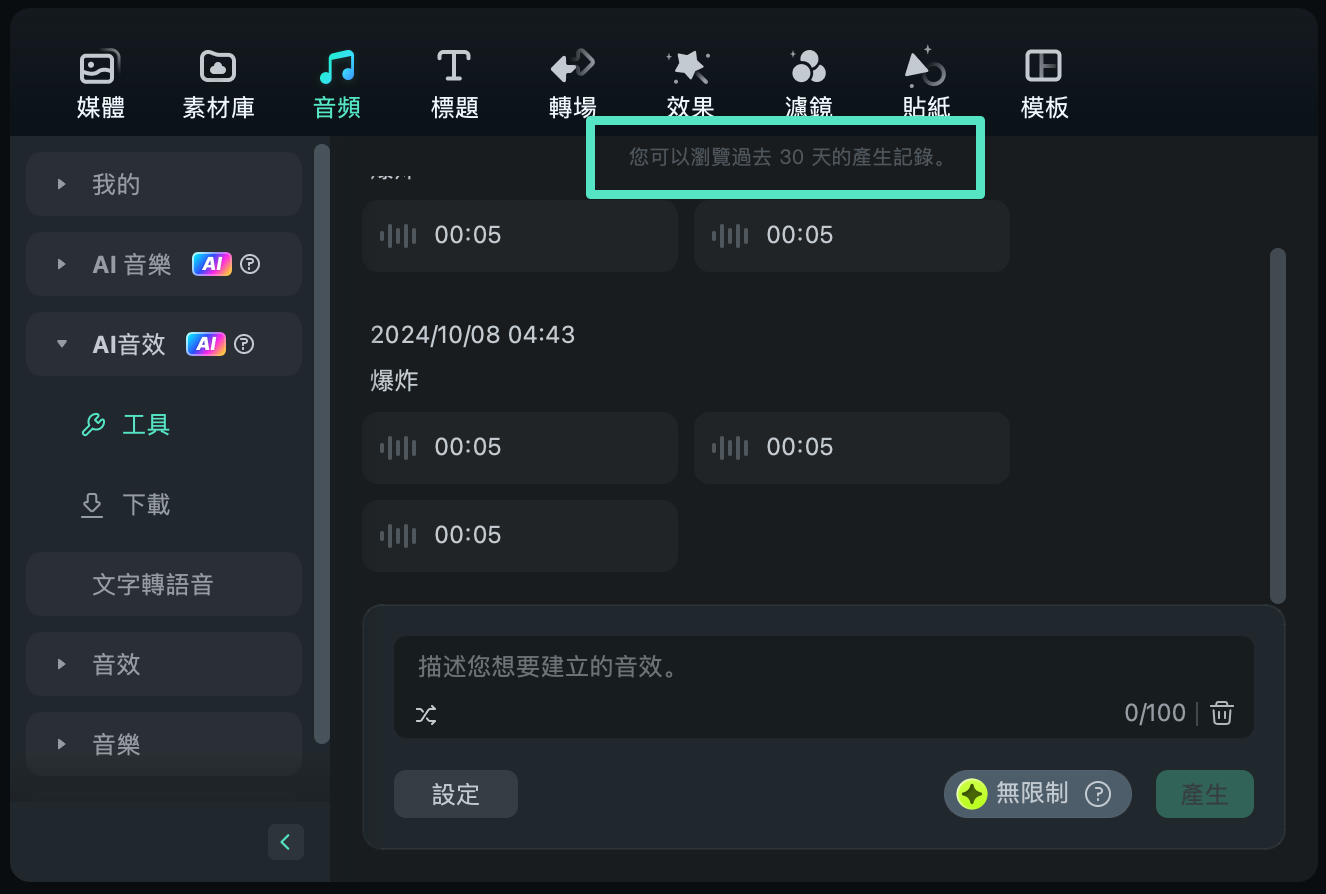The width and height of the screenshot is (1326, 894).
Task: Open the 媒體 media tab
Action: pyautogui.click(x=100, y=84)
